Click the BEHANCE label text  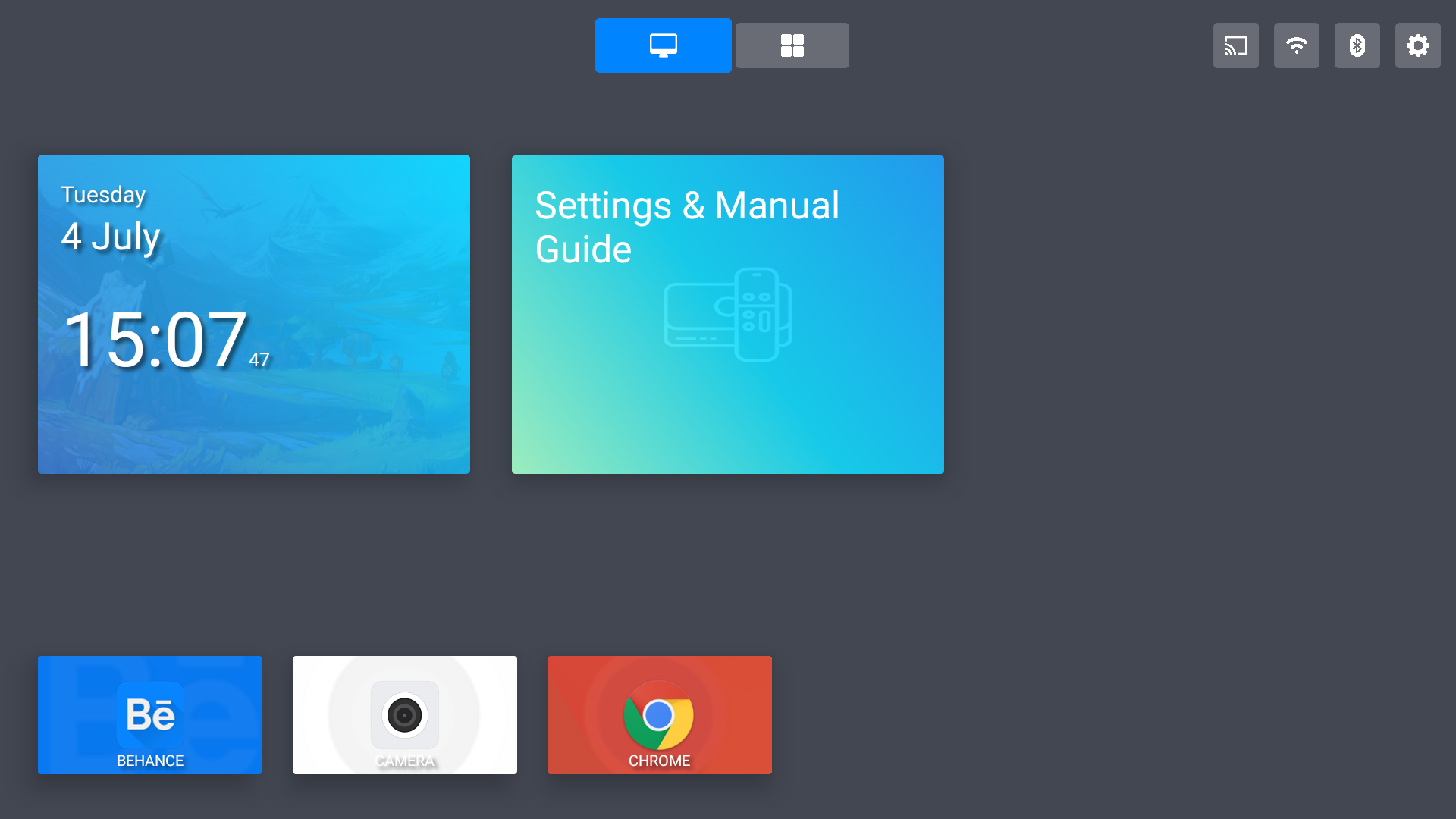pyautogui.click(x=150, y=761)
